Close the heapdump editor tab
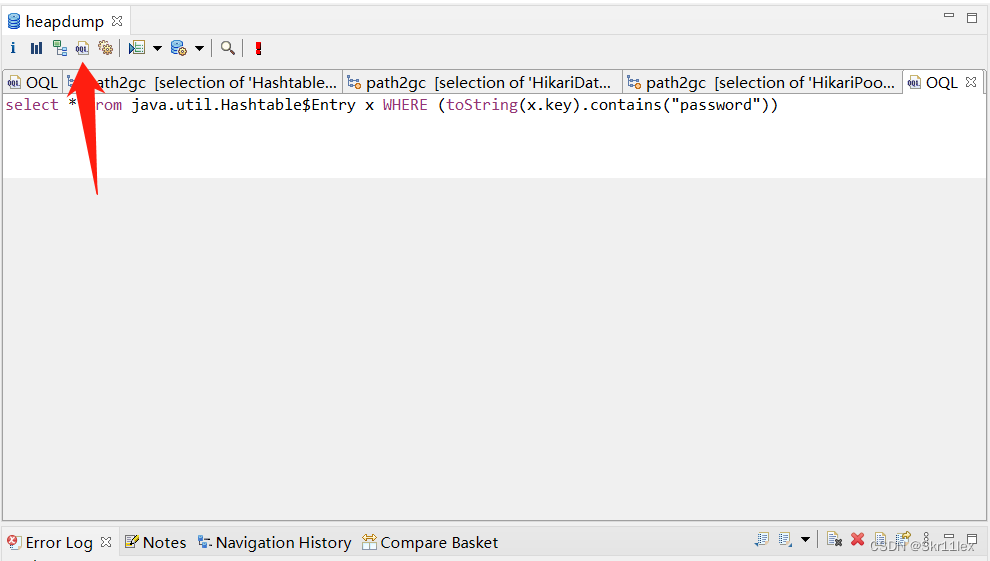The width and height of the screenshot is (990, 561). (117, 21)
